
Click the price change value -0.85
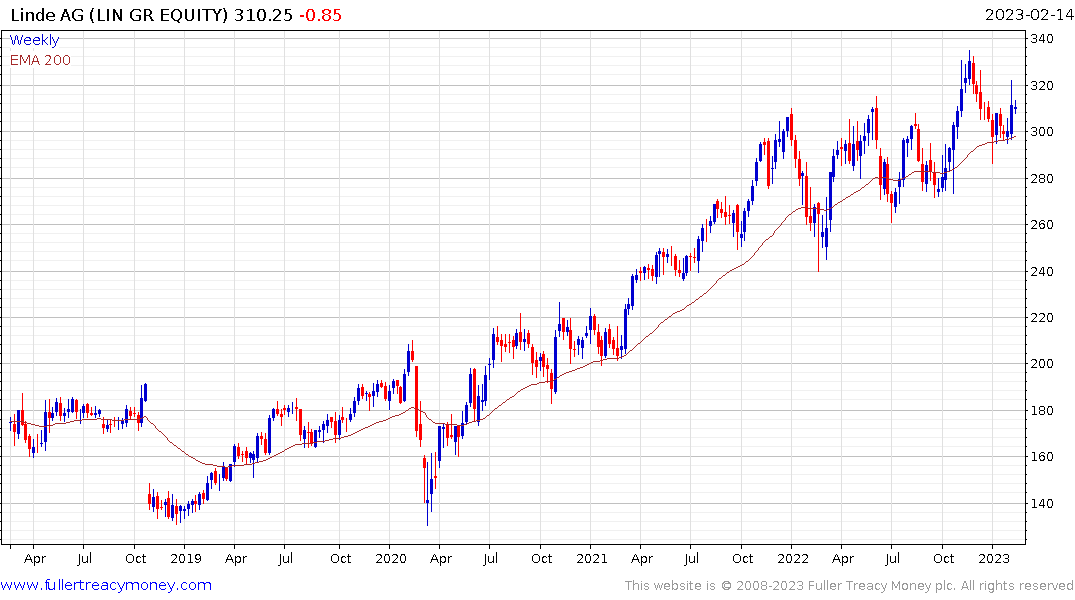tap(320, 15)
